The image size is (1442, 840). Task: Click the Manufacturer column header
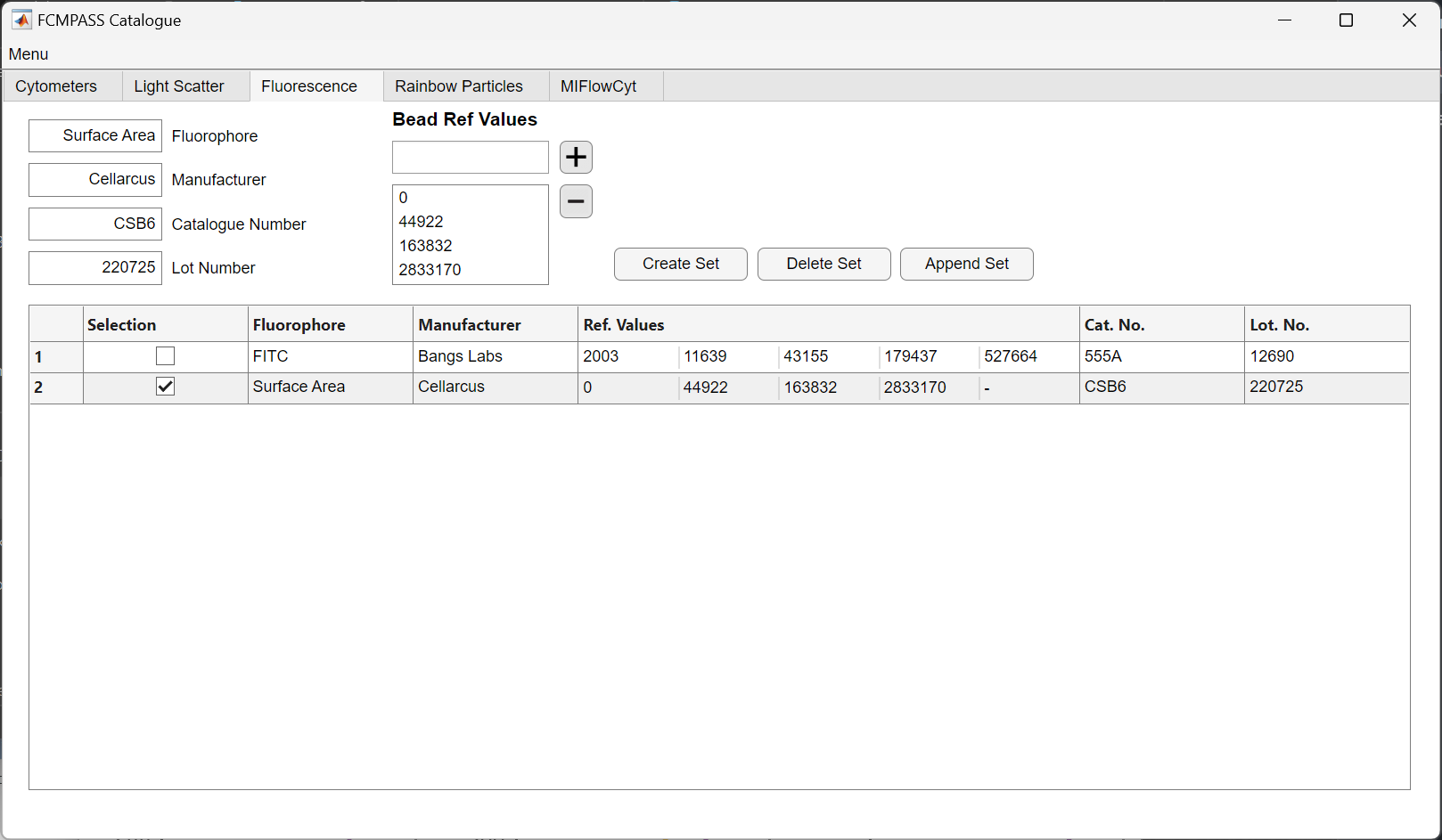(496, 324)
